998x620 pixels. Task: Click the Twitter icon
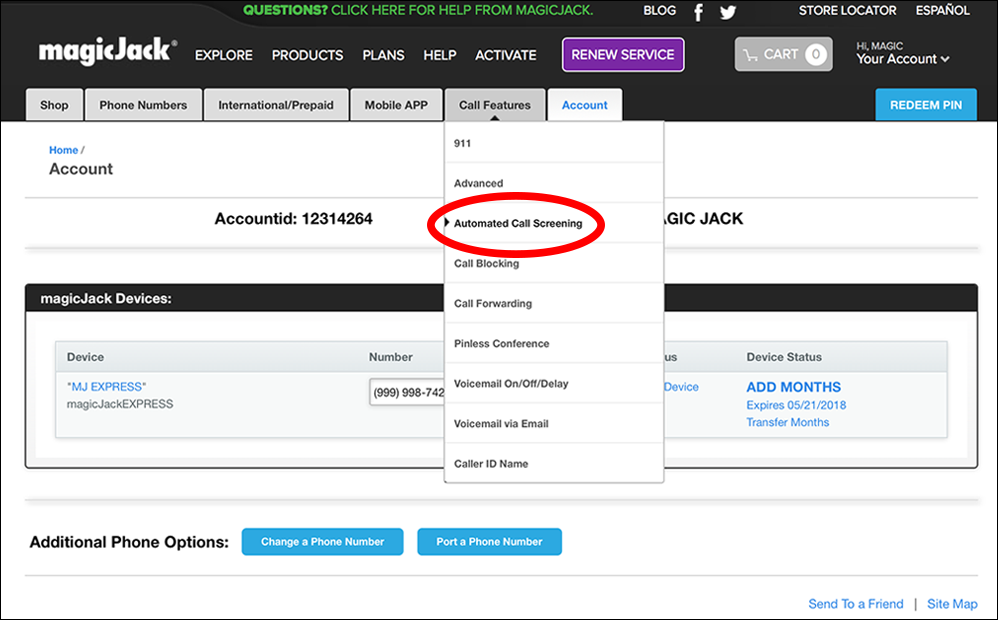(x=727, y=11)
